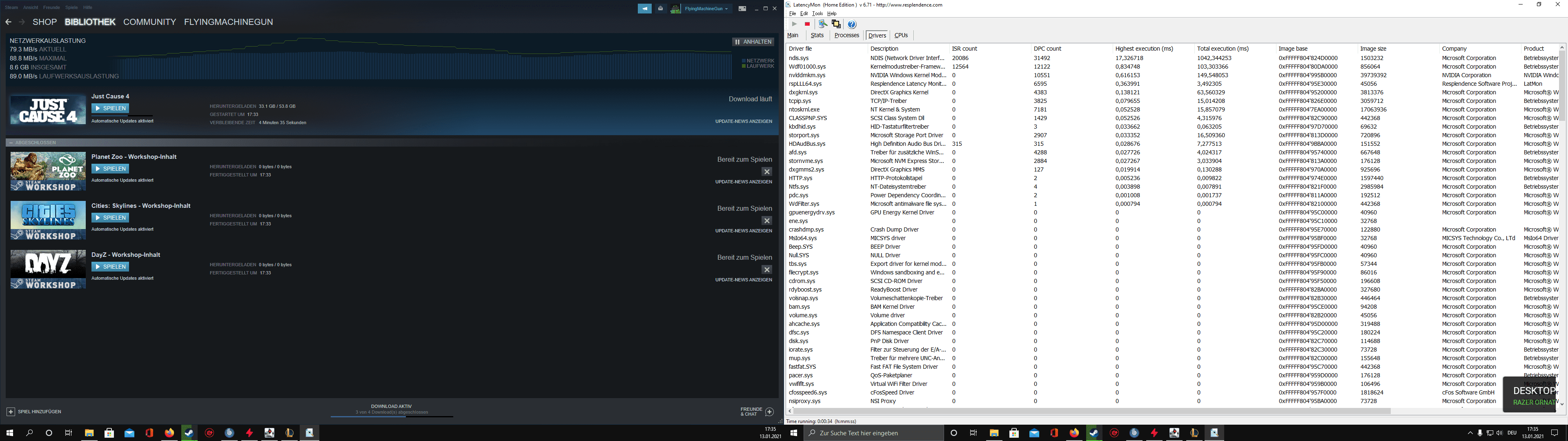Open the Planet Zoo workshop thumbnail
Viewport: 1568px width, 441px height.
coord(48,172)
